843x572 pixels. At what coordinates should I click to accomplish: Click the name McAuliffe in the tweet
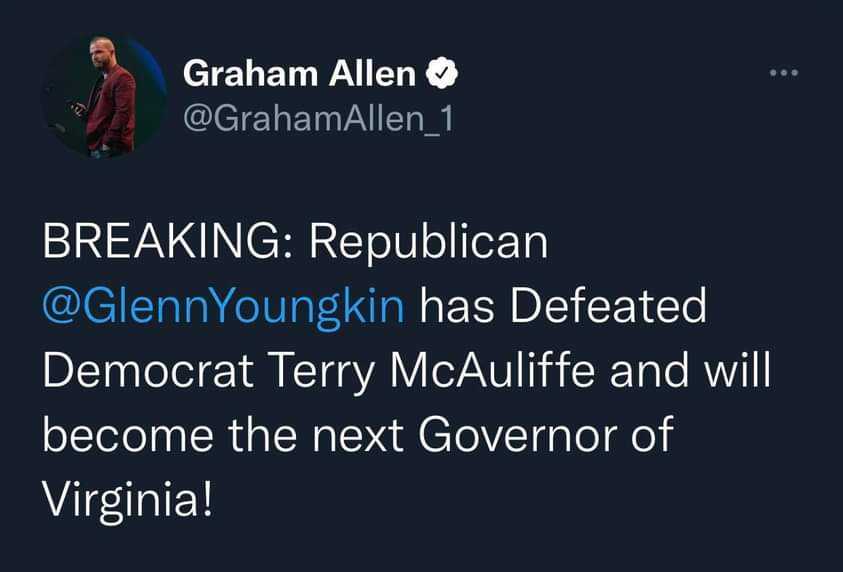coord(493,369)
